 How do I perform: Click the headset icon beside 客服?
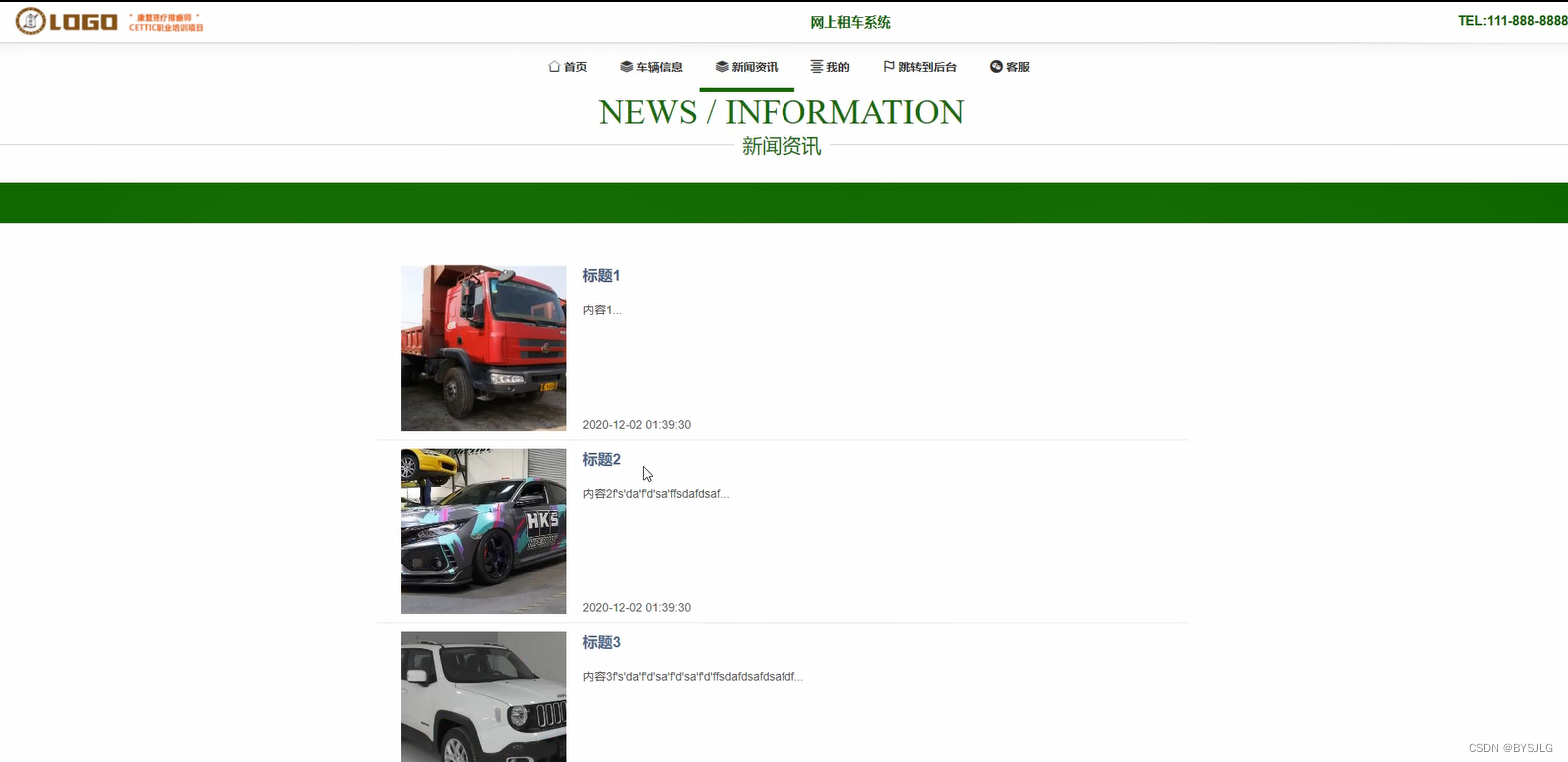pyautogui.click(x=996, y=67)
